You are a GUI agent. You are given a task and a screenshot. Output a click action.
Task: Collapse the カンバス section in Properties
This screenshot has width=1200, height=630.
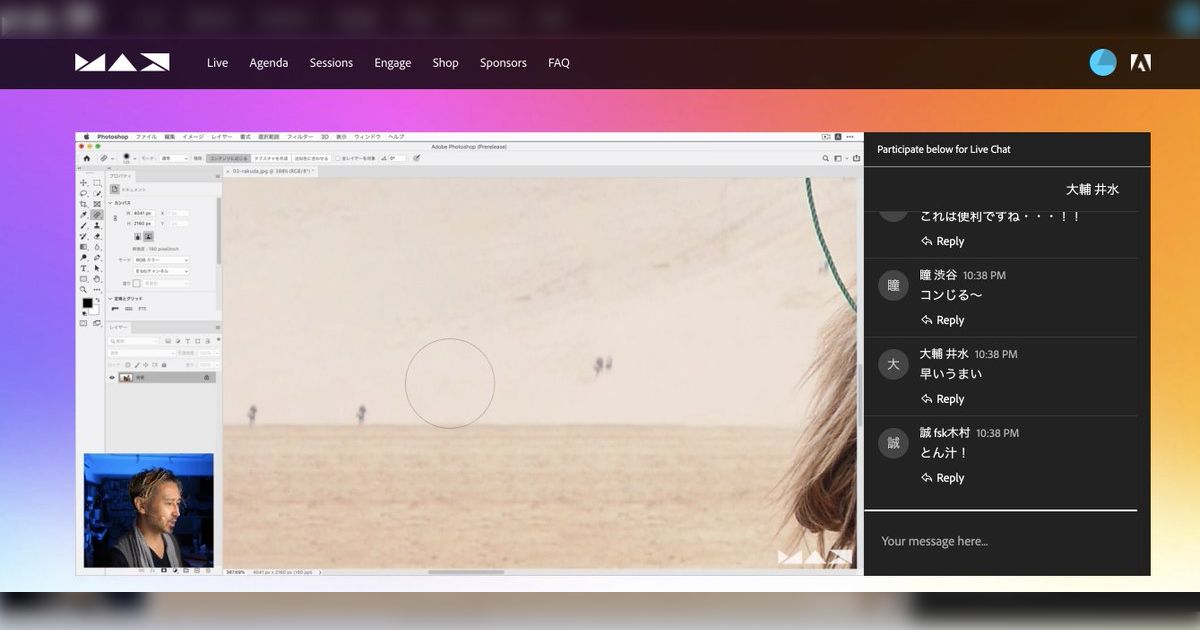click(113, 203)
